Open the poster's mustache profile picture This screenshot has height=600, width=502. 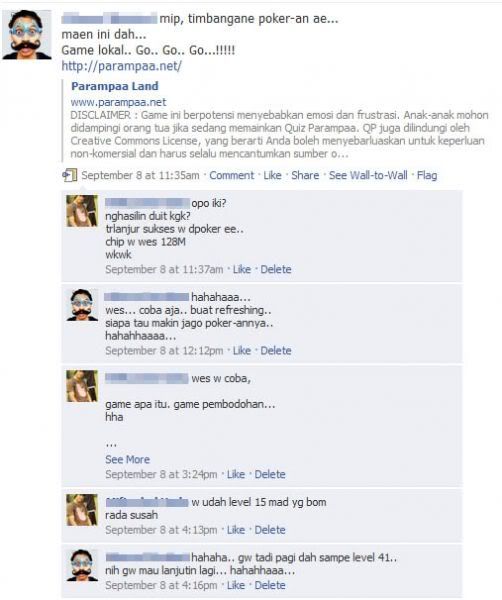point(26,35)
